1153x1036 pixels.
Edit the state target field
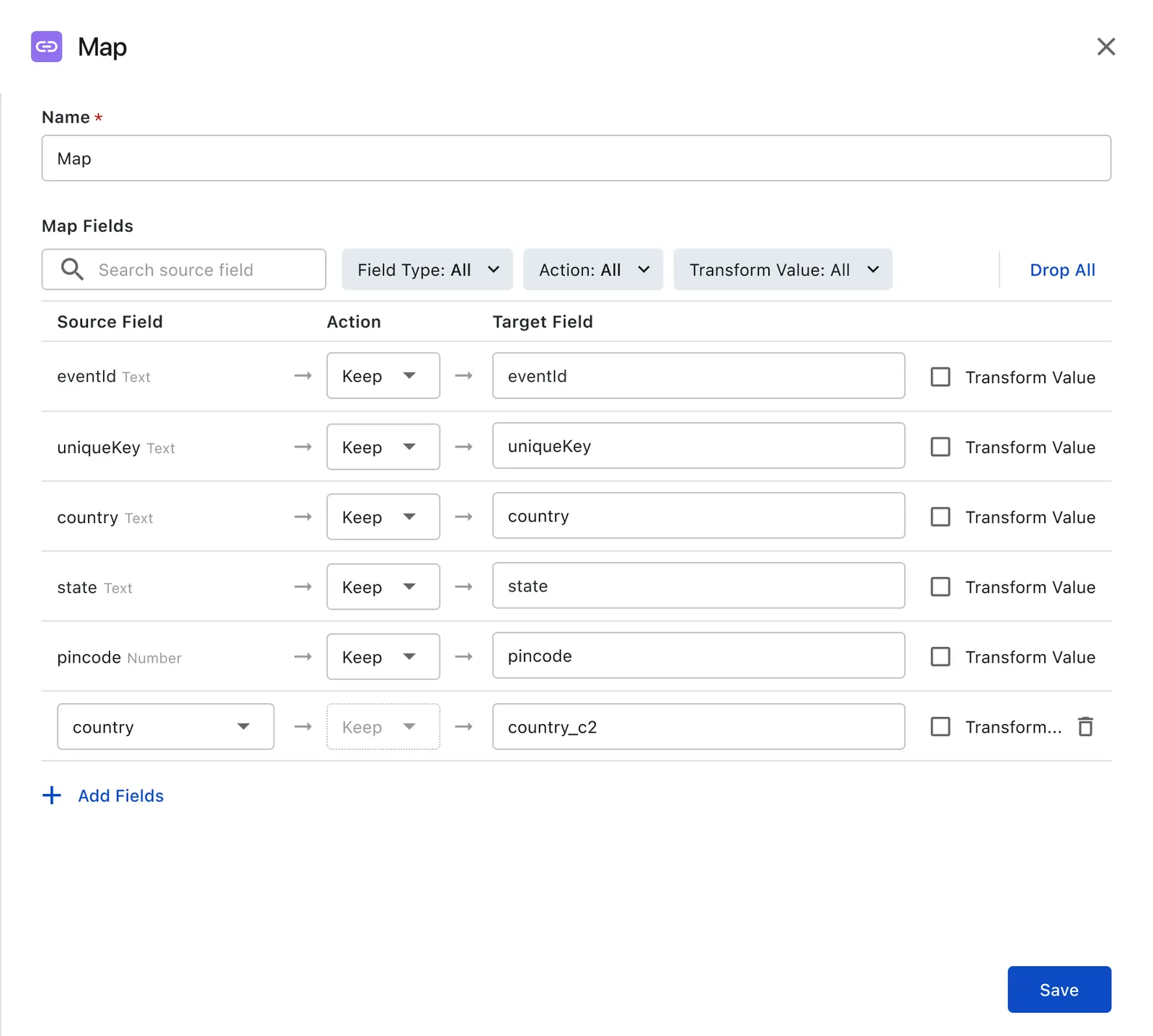699,586
